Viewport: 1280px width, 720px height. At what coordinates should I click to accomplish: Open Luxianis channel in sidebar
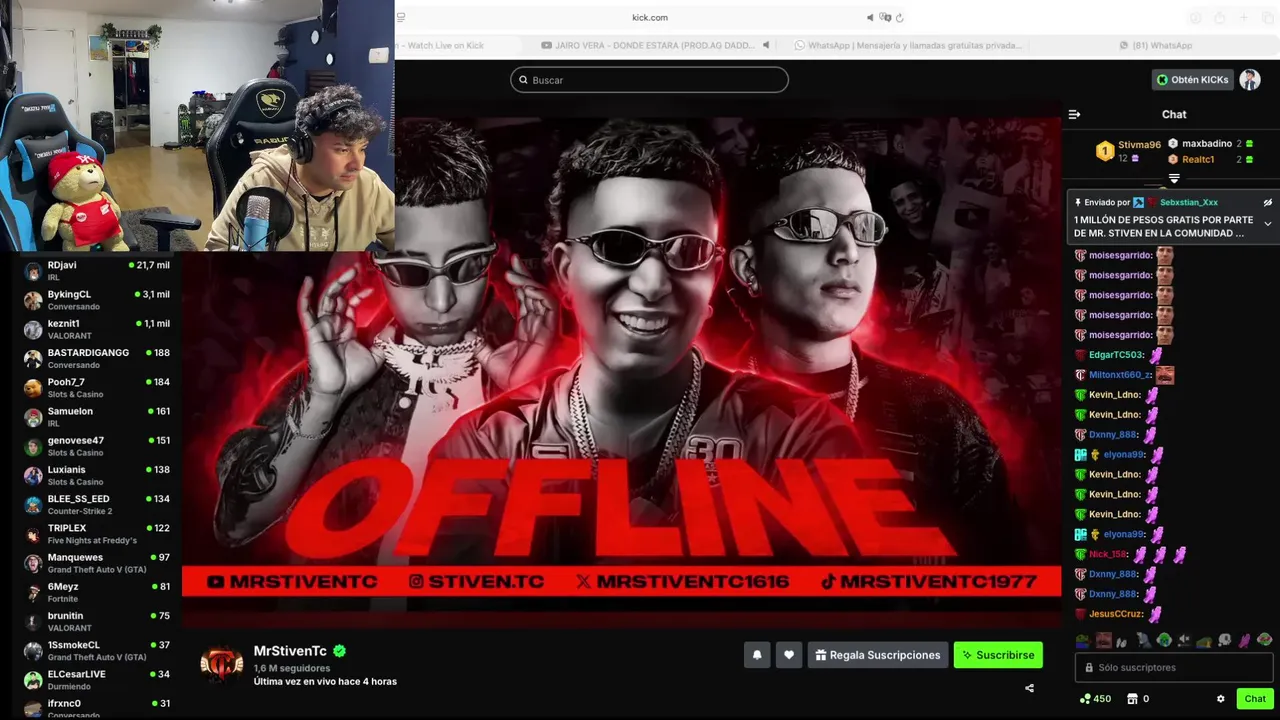pos(97,475)
